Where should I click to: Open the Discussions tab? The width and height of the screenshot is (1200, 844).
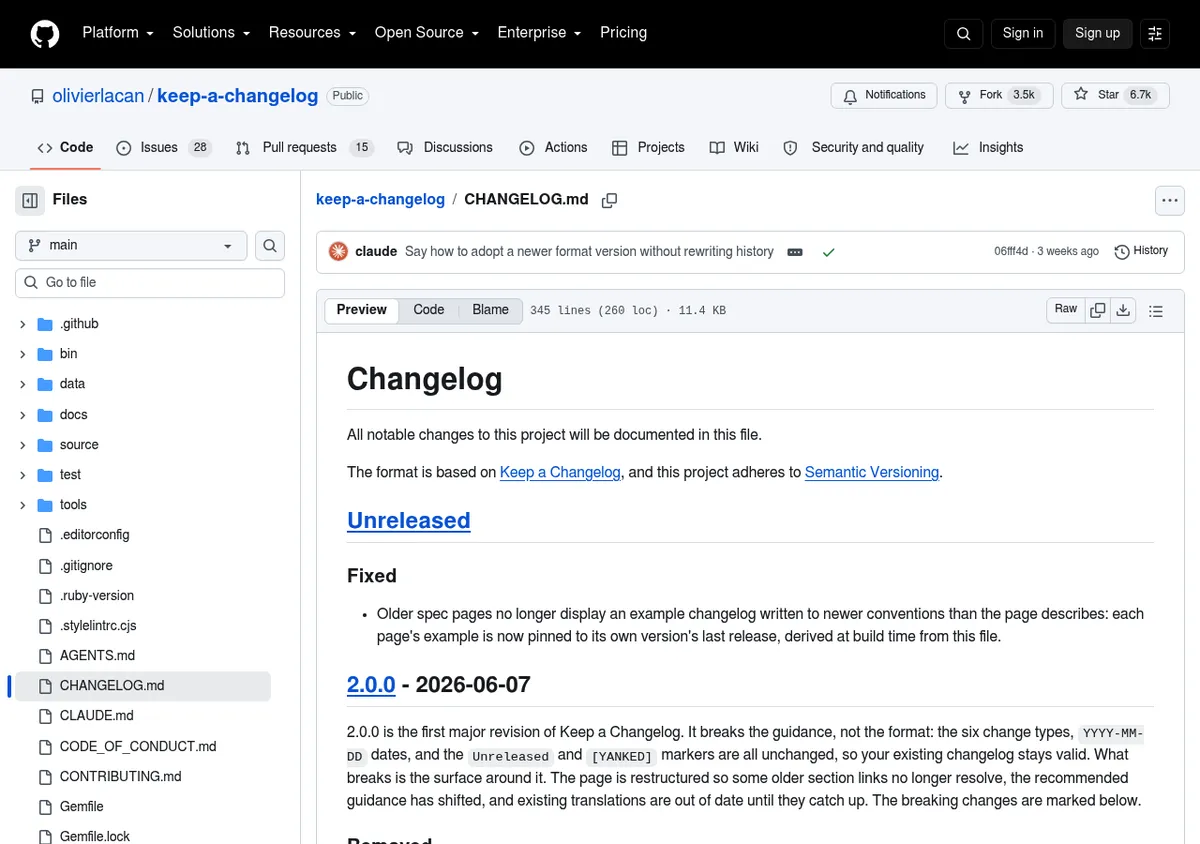[445, 148]
